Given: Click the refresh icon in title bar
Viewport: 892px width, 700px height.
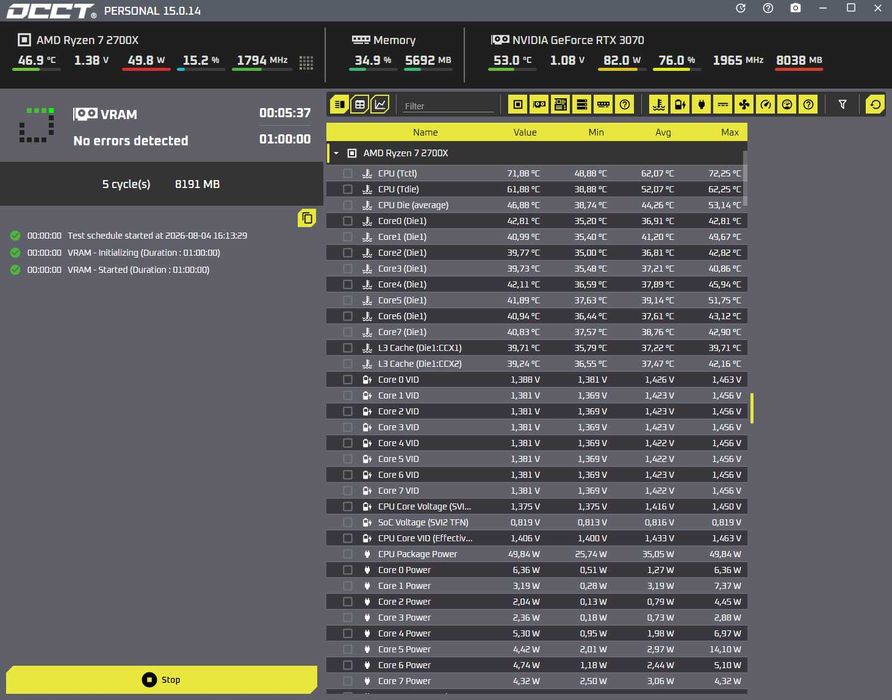Looking at the screenshot, I should point(741,8).
